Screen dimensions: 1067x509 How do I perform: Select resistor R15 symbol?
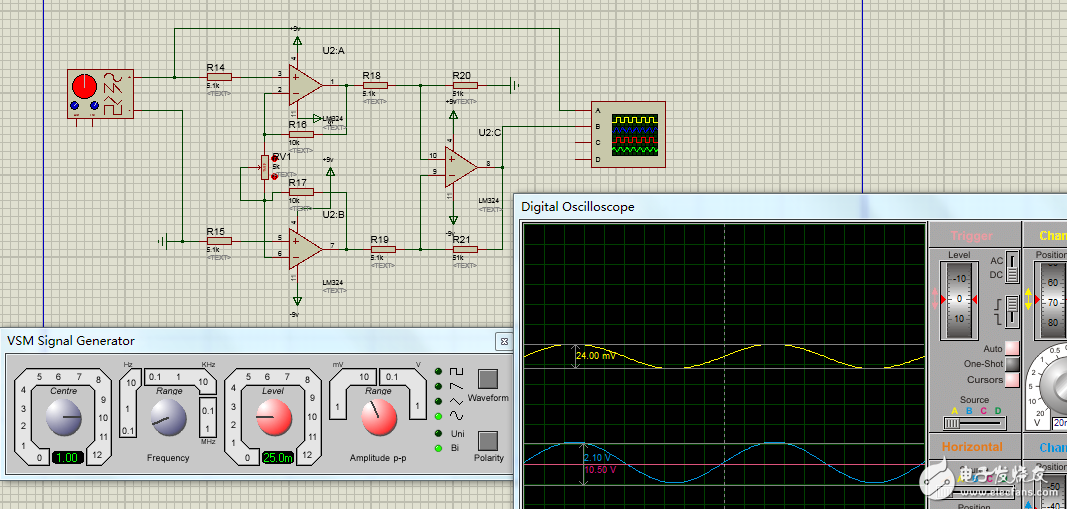[219, 241]
